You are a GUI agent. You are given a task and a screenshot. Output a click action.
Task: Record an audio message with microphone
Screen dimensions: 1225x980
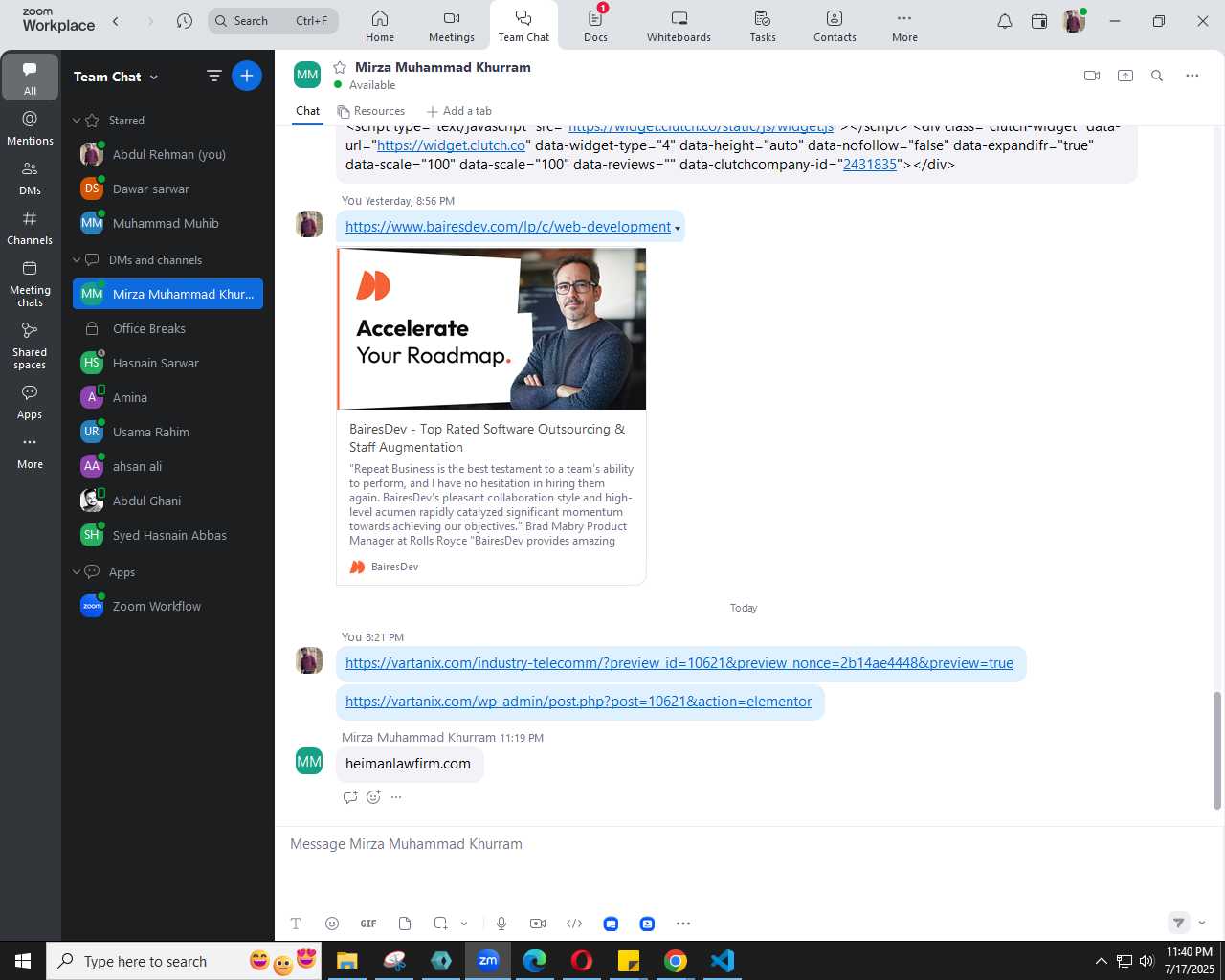point(501,924)
